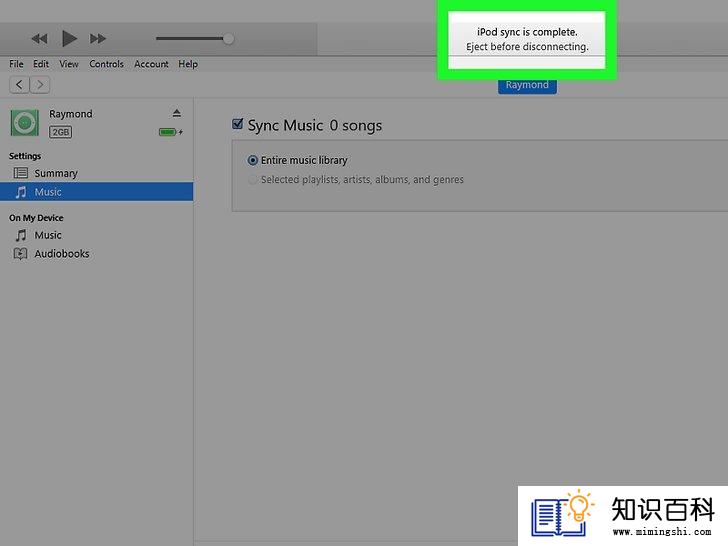Adjust the volume slider knob

click(x=228, y=39)
